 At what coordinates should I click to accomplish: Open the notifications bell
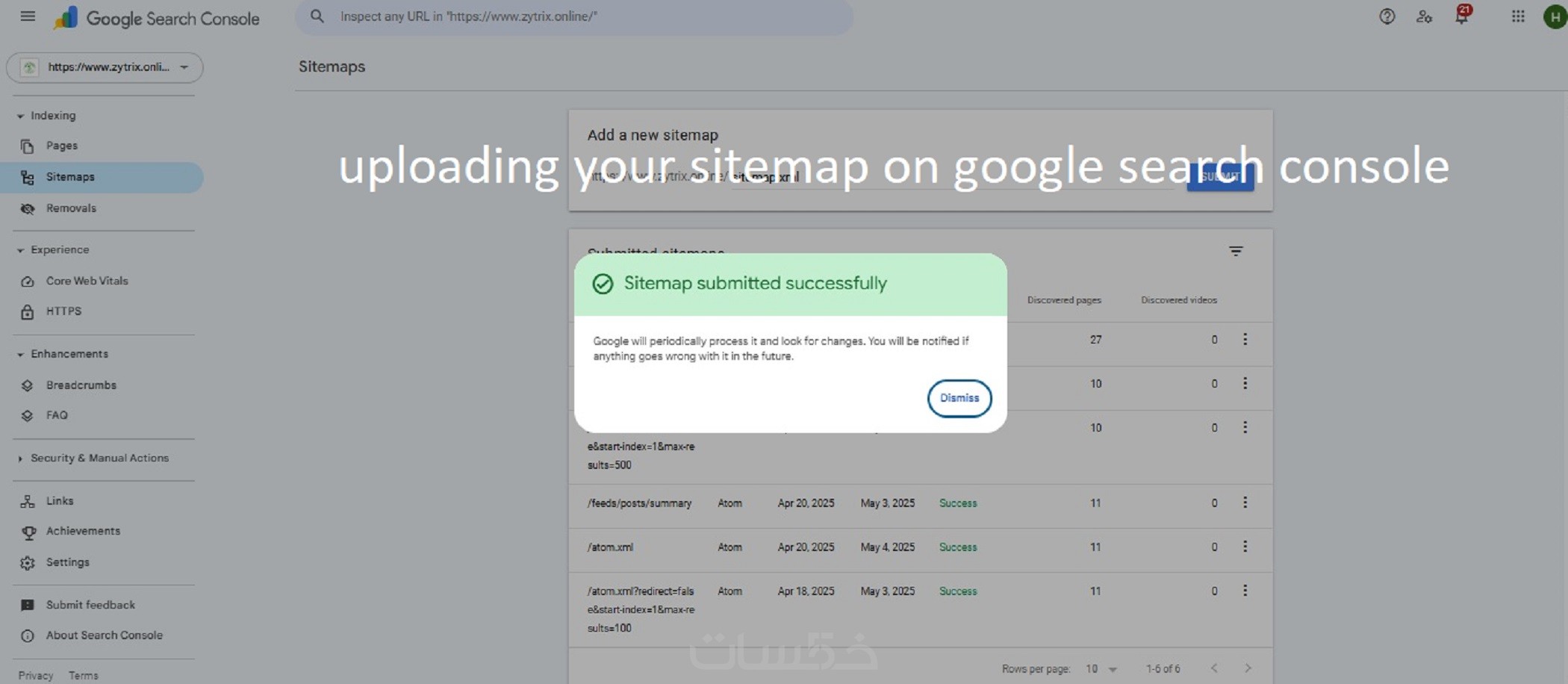(x=1461, y=16)
